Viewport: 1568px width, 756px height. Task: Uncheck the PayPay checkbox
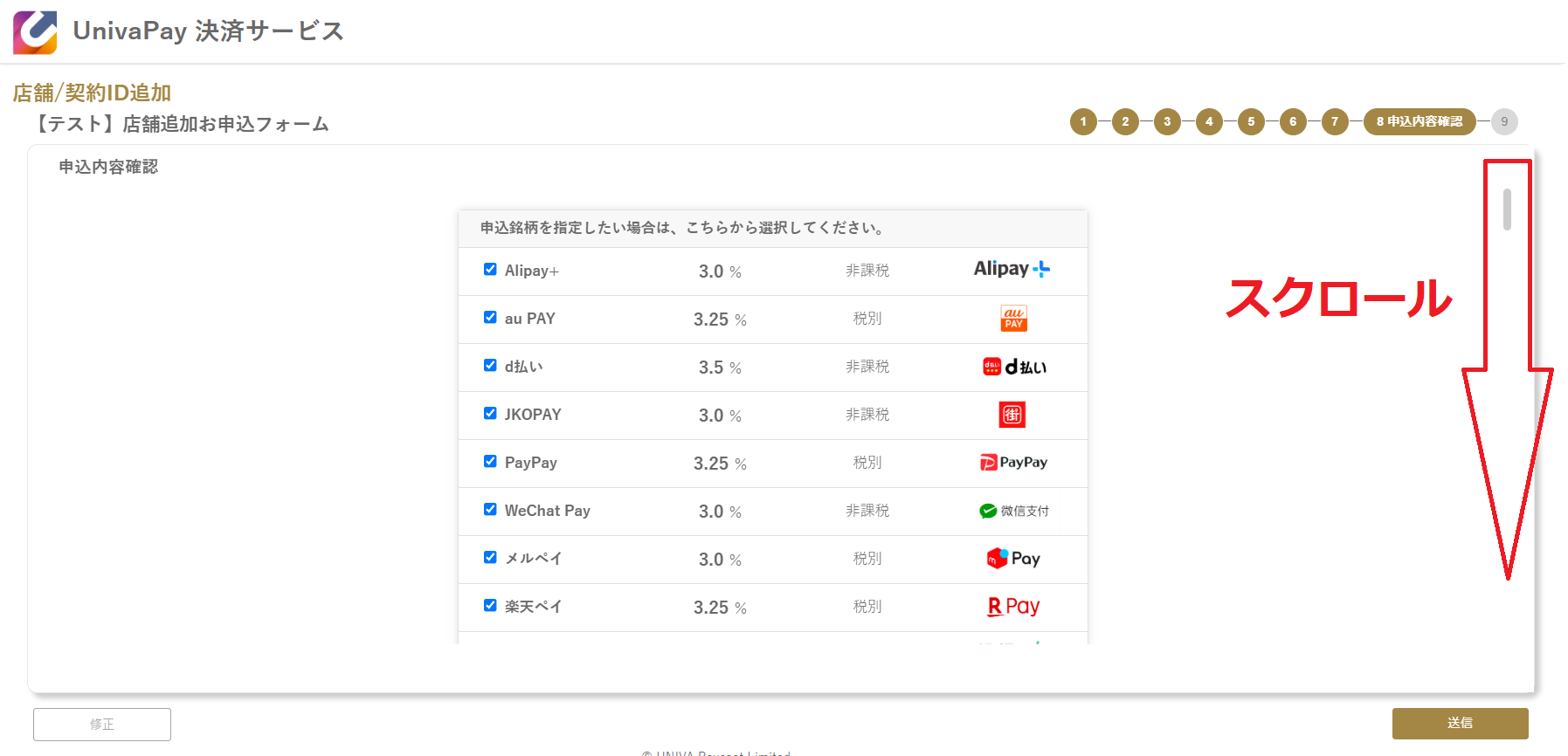(x=490, y=462)
